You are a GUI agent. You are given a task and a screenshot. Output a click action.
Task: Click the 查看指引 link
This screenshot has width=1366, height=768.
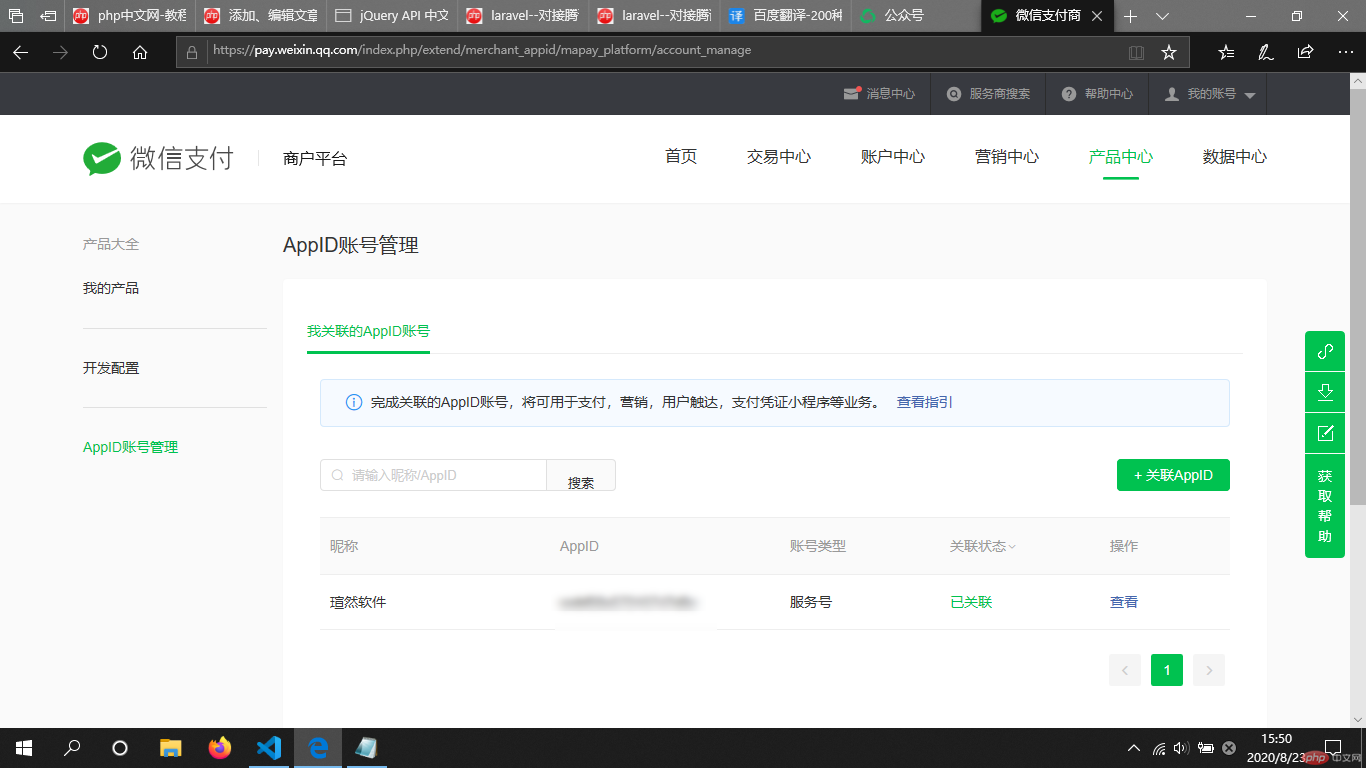click(924, 401)
